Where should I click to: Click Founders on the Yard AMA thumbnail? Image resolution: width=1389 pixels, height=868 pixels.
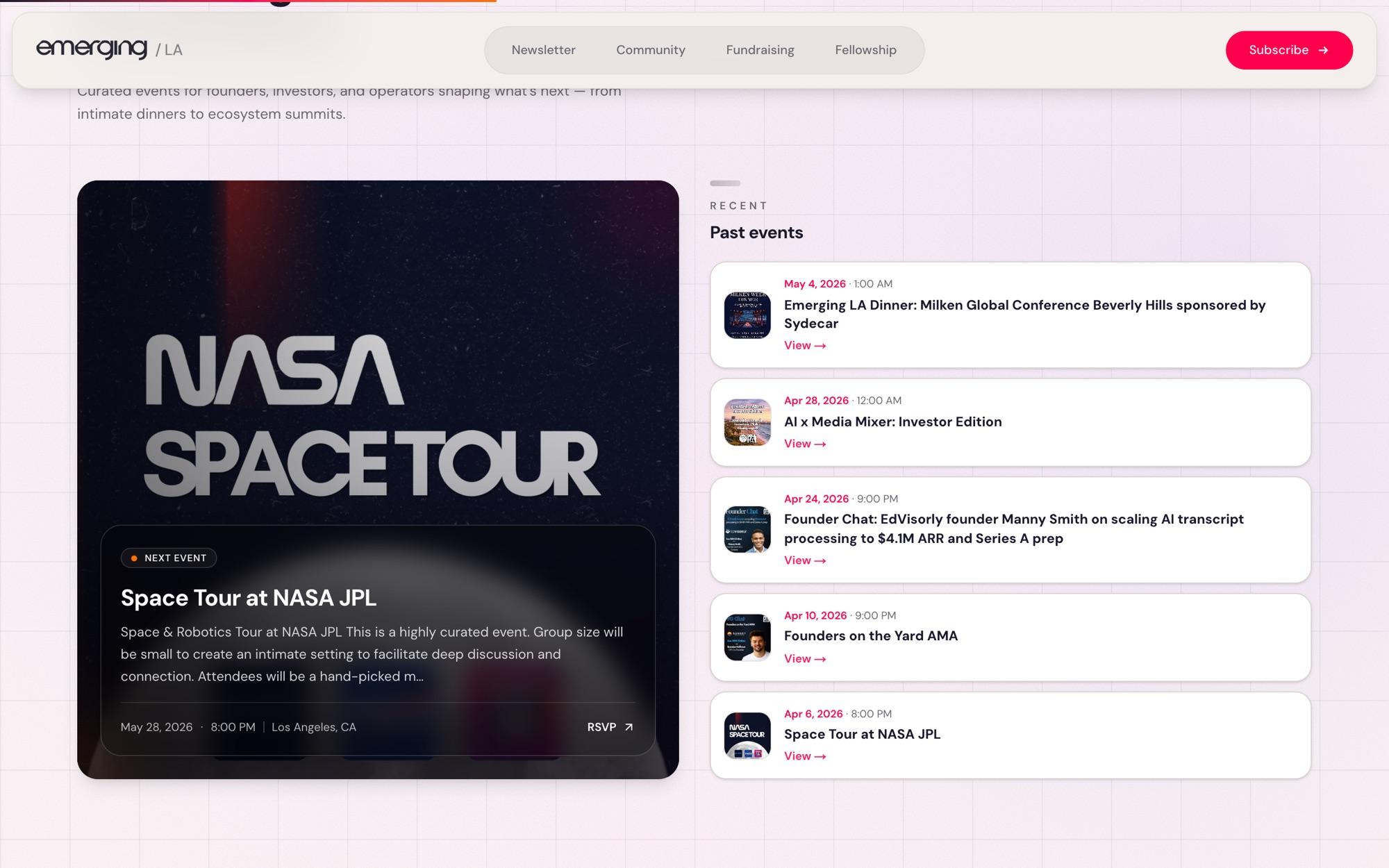[x=747, y=637]
